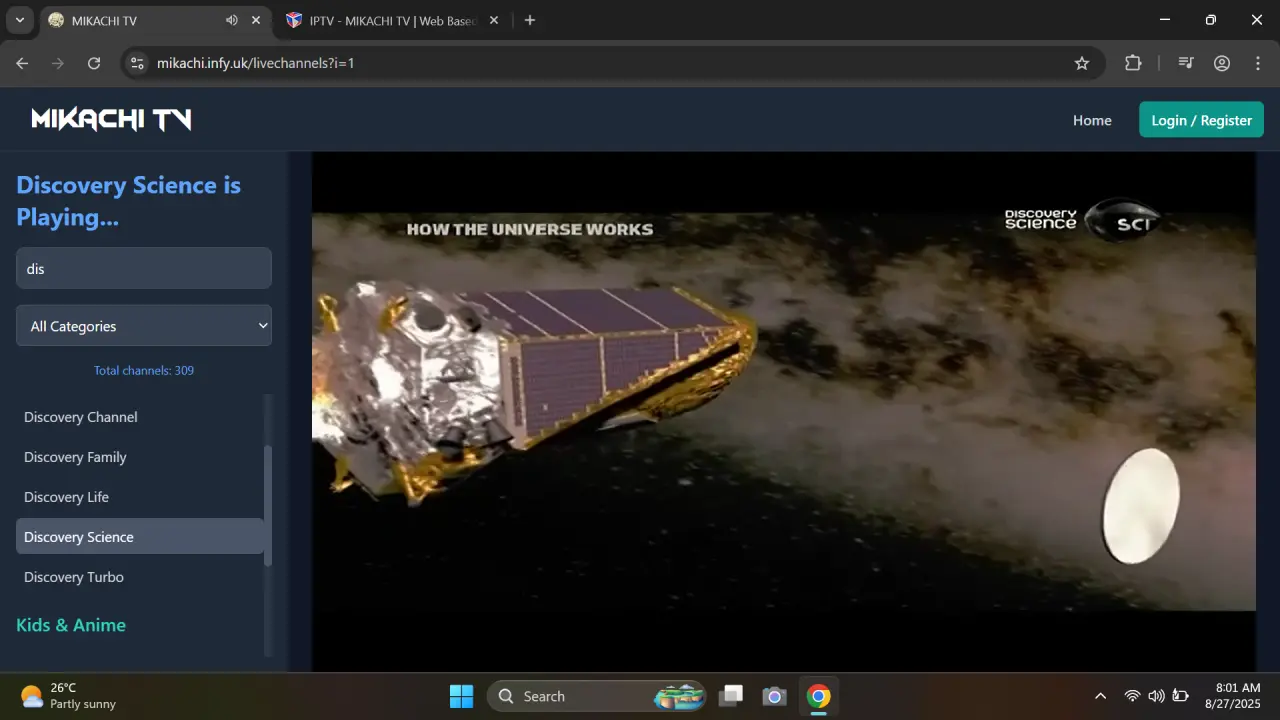Open the Chrome three-dot menu
The height and width of the screenshot is (720, 1280).
point(1258,63)
